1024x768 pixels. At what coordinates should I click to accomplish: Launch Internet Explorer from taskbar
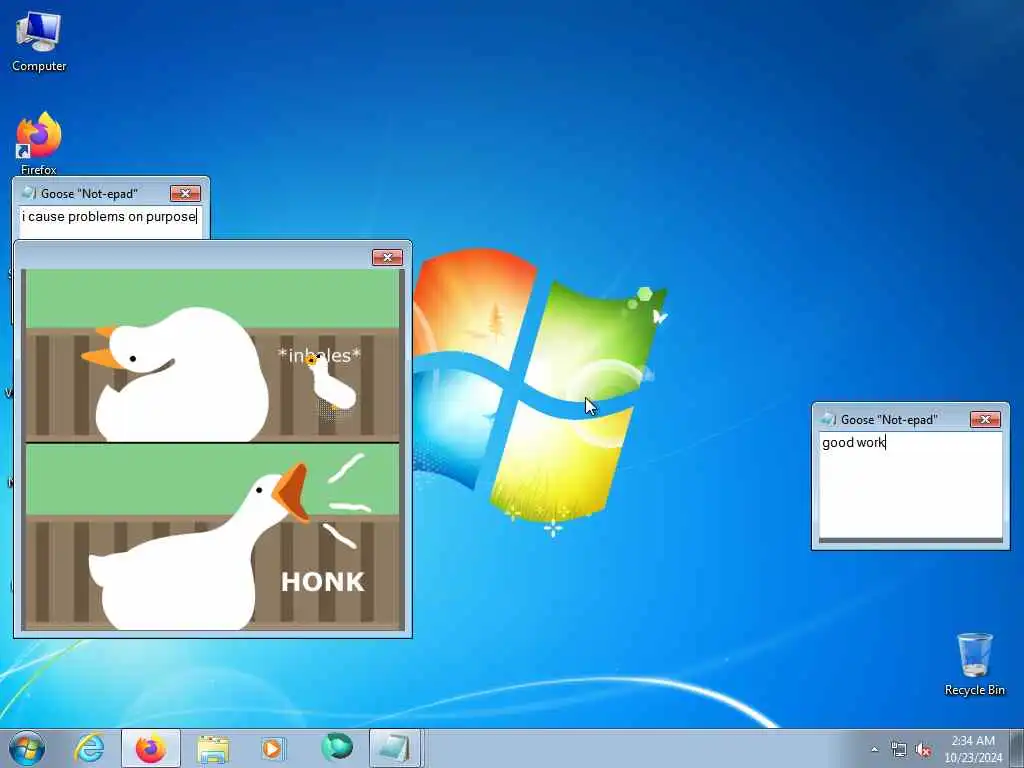89,748
